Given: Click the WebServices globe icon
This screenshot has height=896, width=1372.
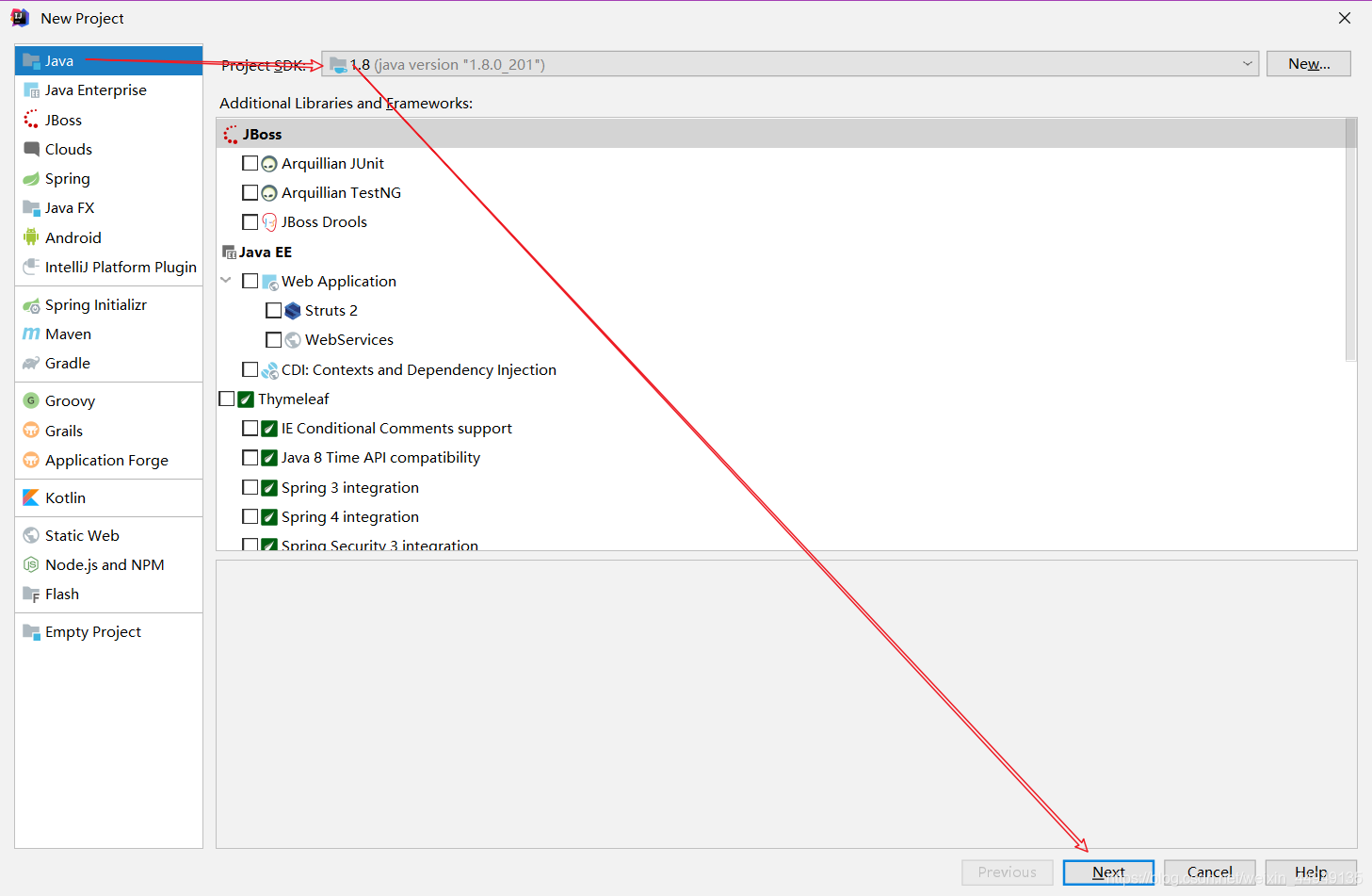Looking at the screenshot, I should click(x=293, y=340).
